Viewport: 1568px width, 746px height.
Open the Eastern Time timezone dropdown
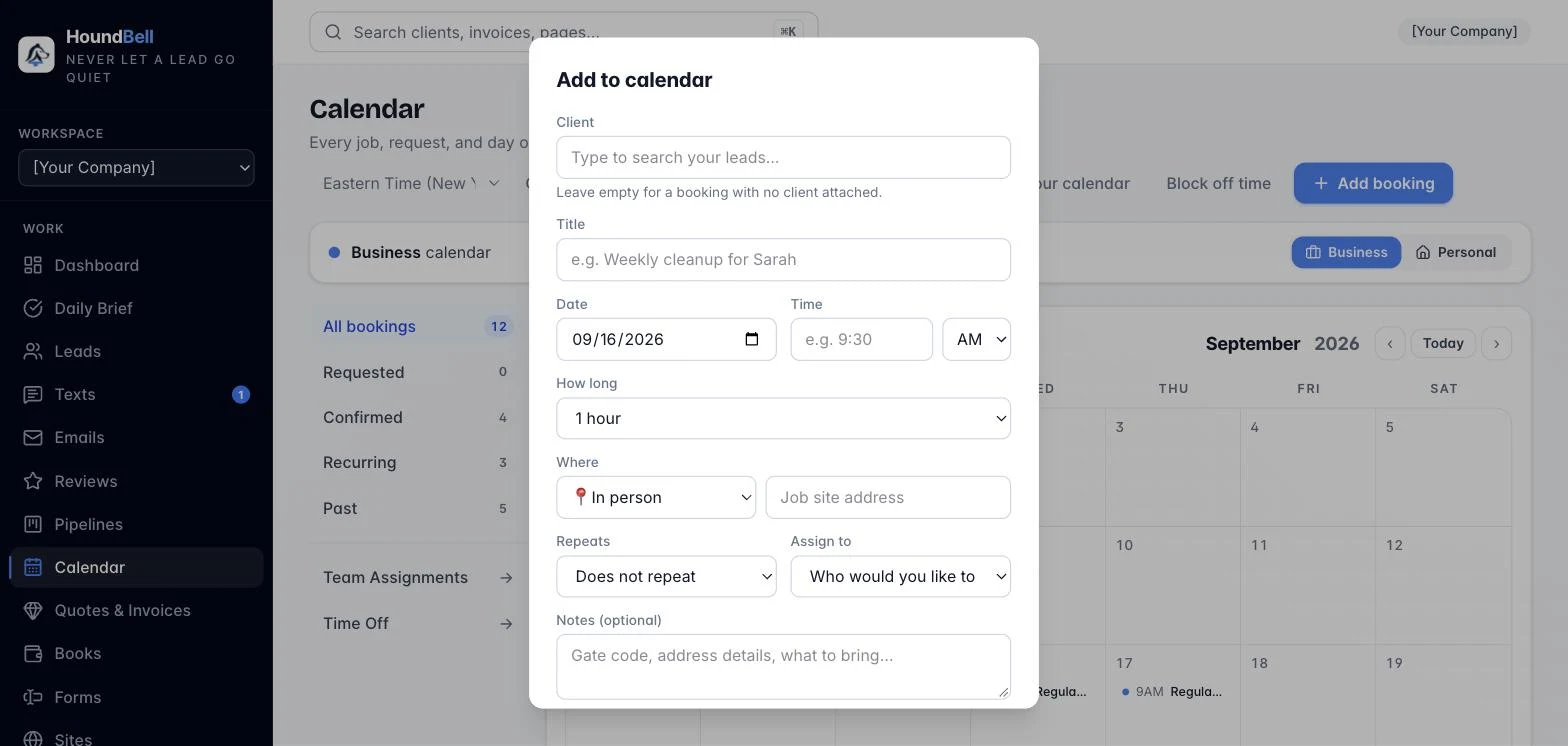(411, 183)
